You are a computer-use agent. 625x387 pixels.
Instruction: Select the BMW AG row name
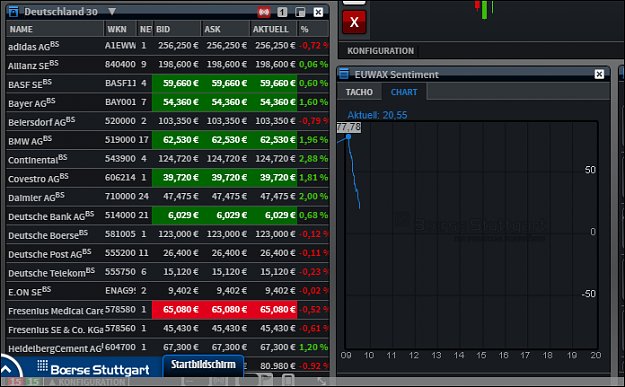point(30,140)
